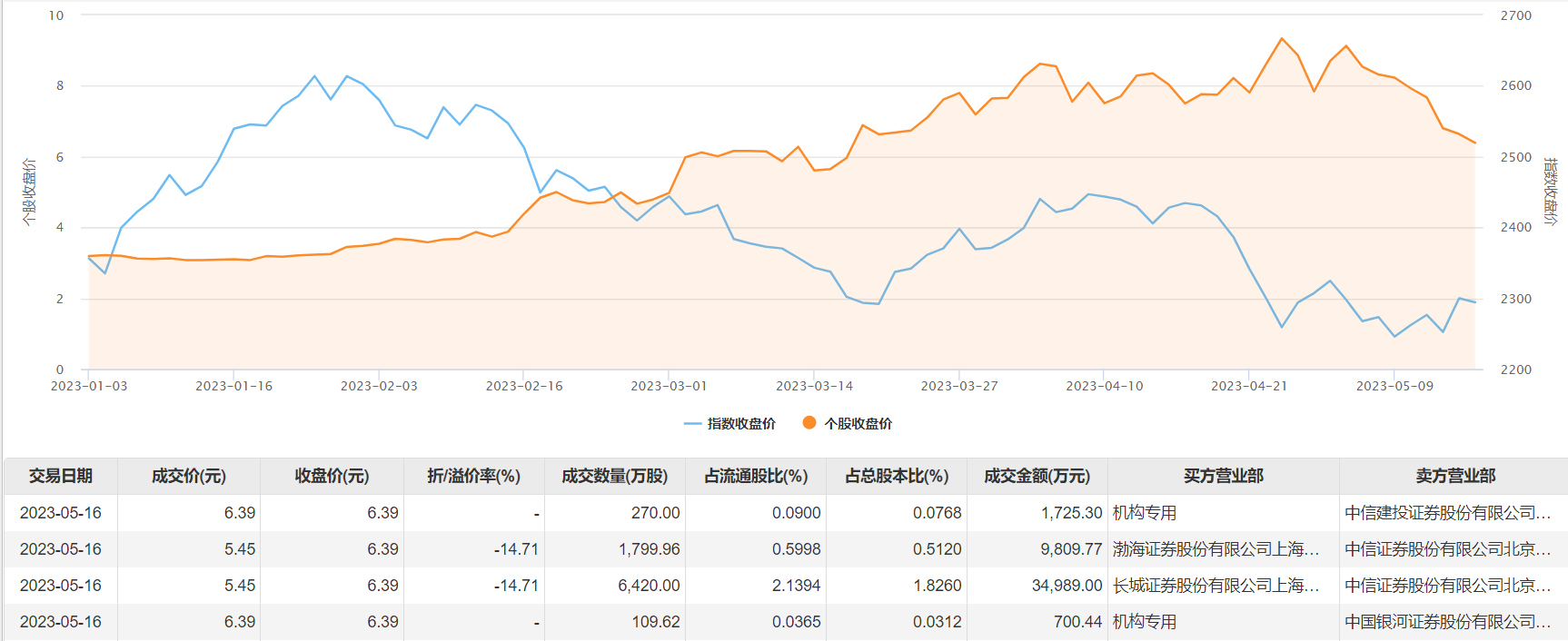Select the 34,989.00 成交金额 cell
The image size is (1568, 641).
(1067, 586)
